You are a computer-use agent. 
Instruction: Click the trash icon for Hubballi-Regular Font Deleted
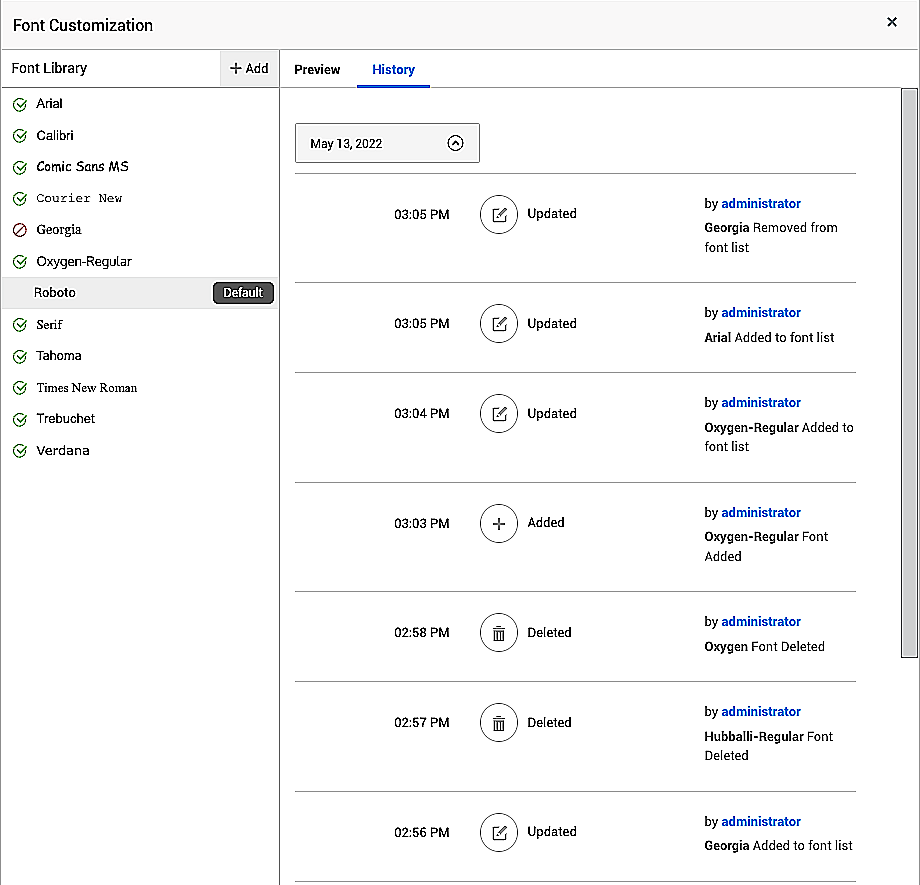tap(498, 723)
